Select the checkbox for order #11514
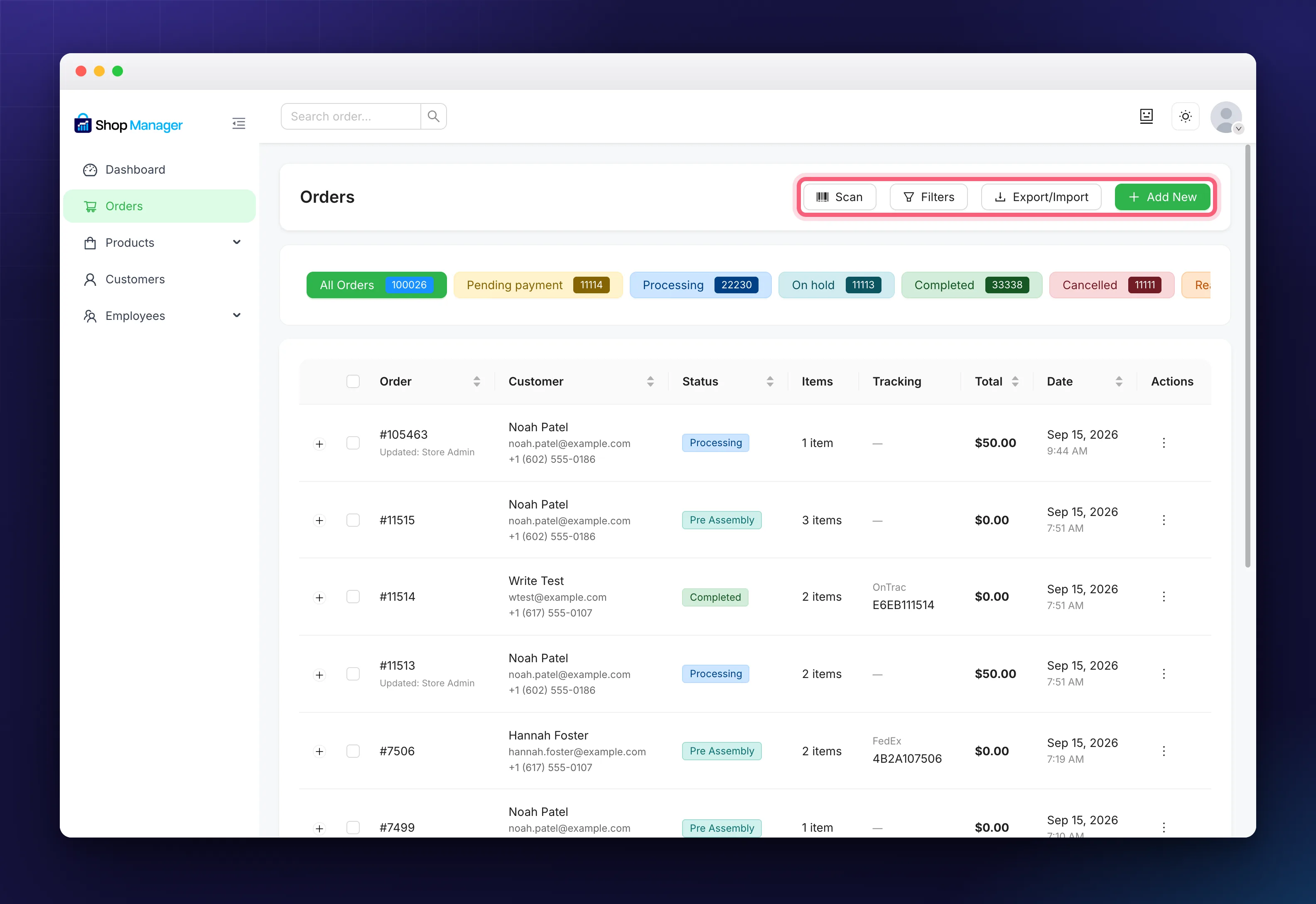Image resolution: width=1316 pixels, height=904 pixels. [353, 597]
